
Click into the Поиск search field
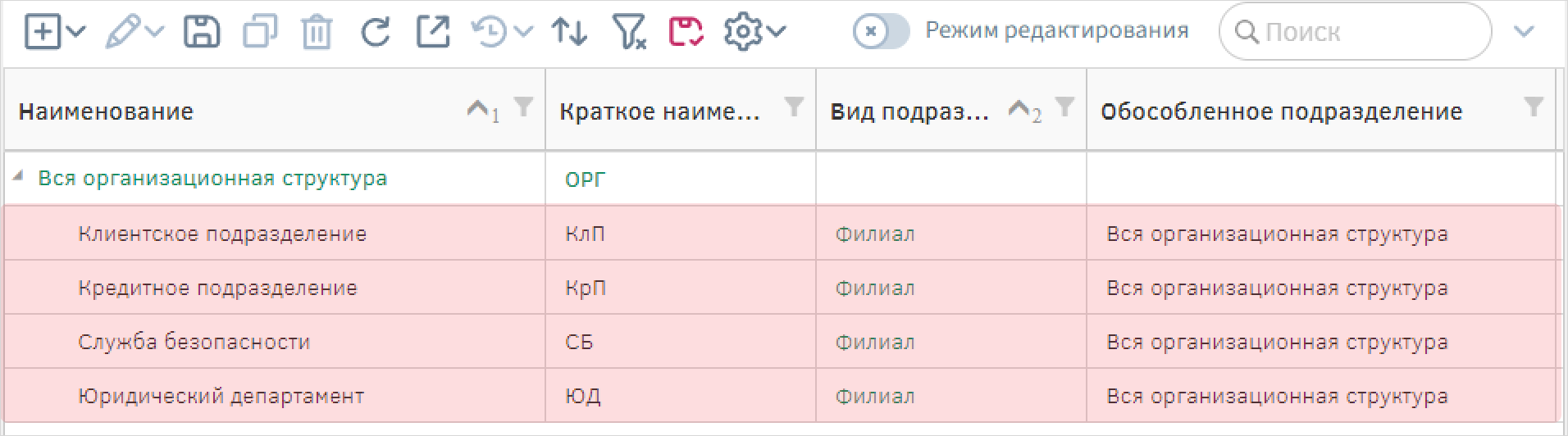[1355, 32]
